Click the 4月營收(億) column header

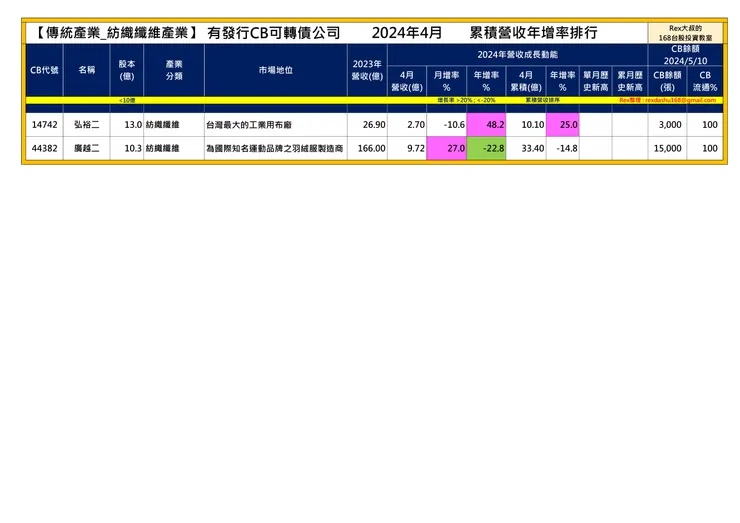click(x=407, y=81)
